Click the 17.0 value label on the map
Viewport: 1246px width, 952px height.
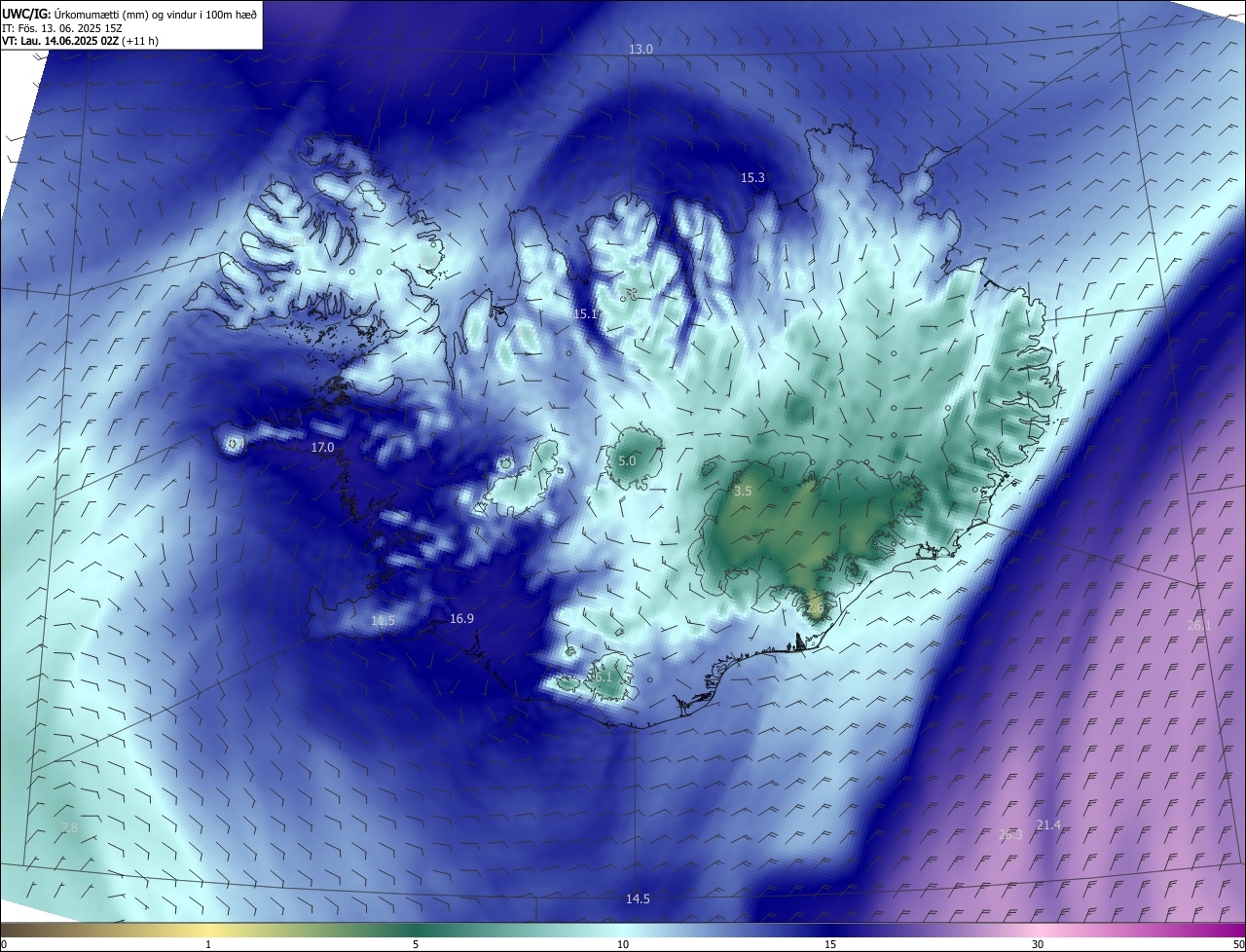pyautogui.click(x=322, y=447)
